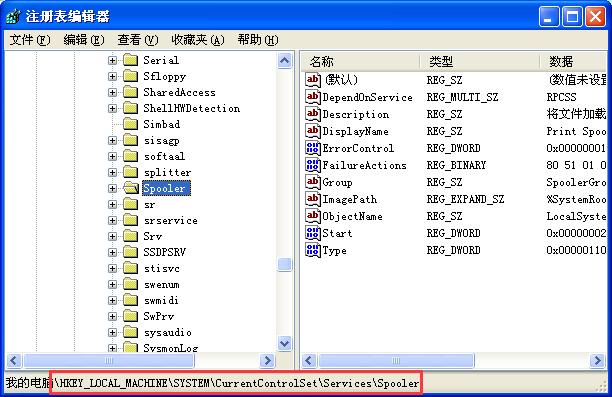The width and height of the screenshot is (612, 397).
Task: Click the tree pane vertical scrollbar thumb
Action: pyautogui.click(x=285, y=264)
